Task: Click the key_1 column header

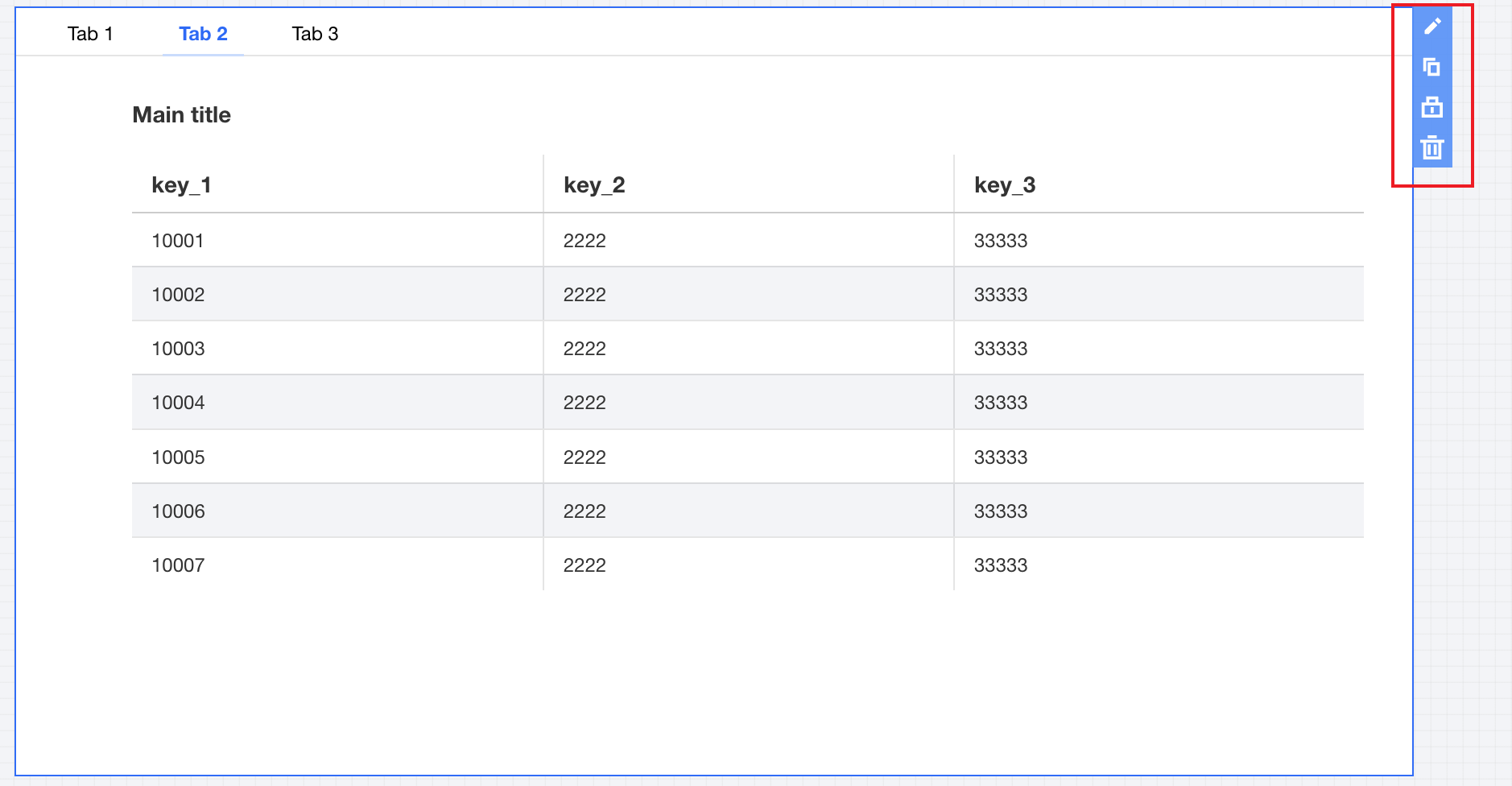Action: 181,185
